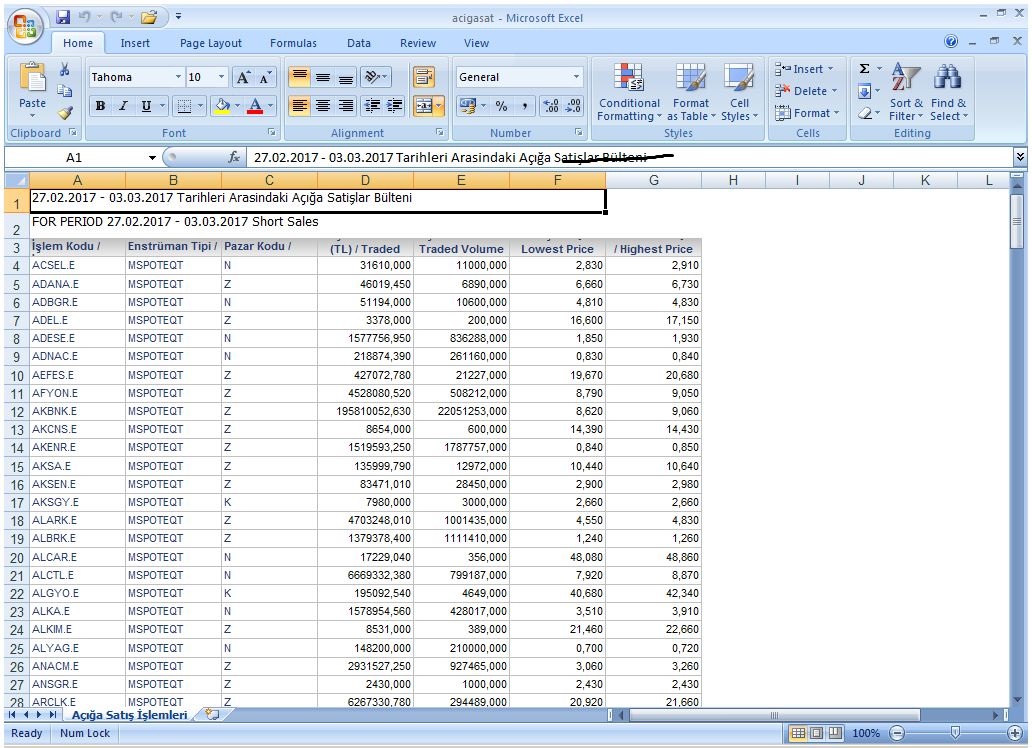This screenshot has height=748, width=1032.
Task: Toggle Wrap Text button
Action: pyautogui.click(x=424, y=77)
